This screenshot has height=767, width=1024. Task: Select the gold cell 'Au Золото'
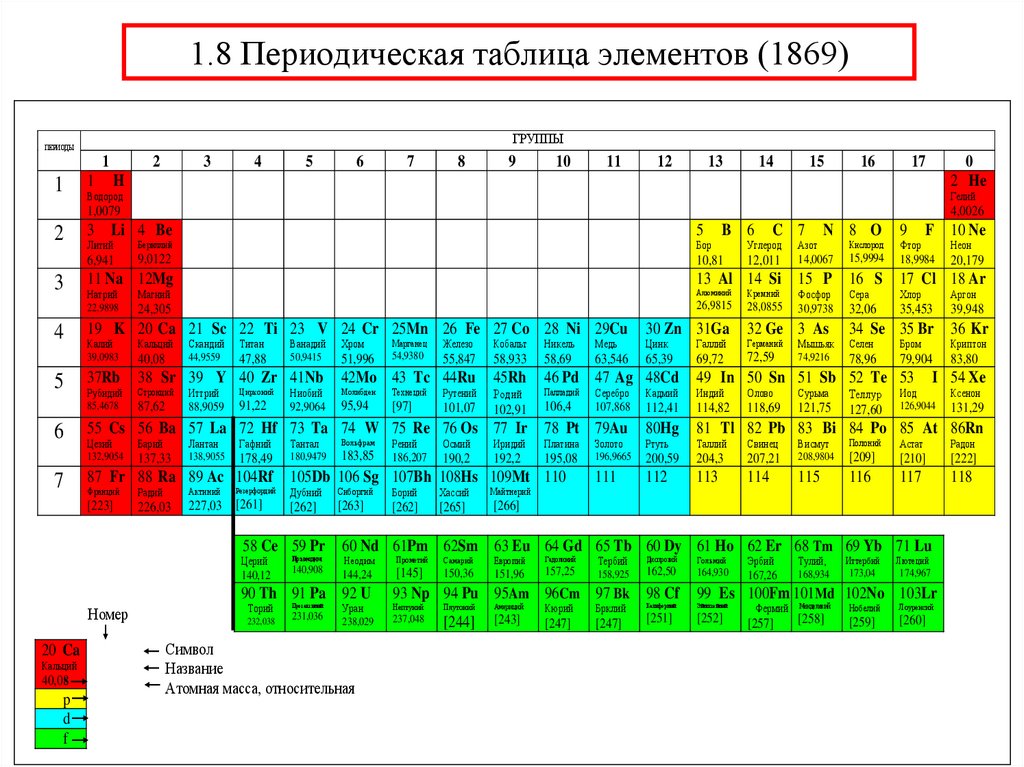[x=614, y=442]
